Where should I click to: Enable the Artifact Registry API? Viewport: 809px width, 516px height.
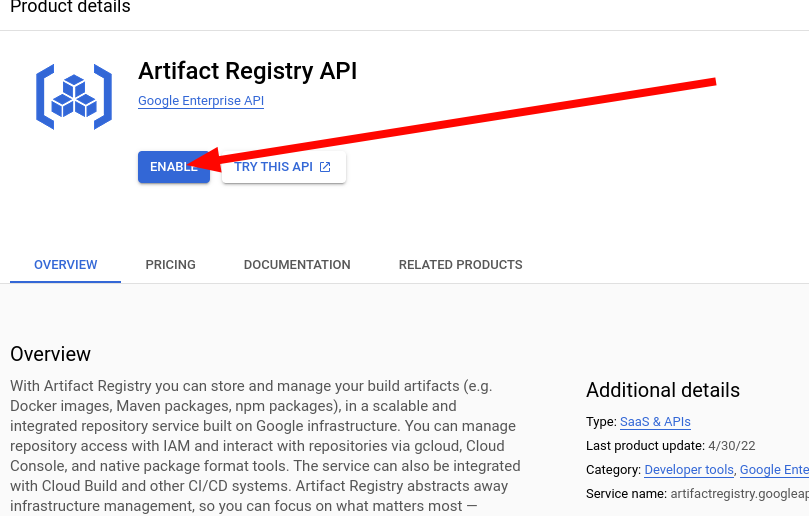click(174, 167)
